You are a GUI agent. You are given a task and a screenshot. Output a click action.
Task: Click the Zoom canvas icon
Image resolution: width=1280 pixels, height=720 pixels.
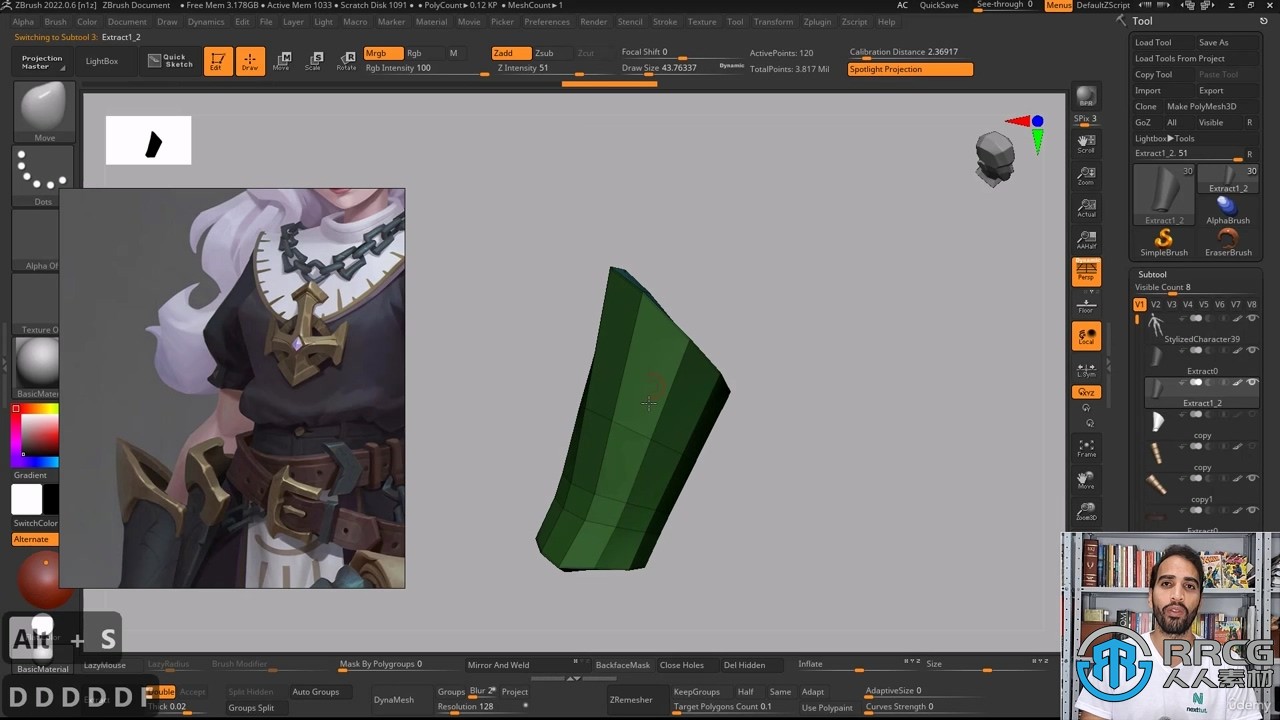tap(1086, 176)
